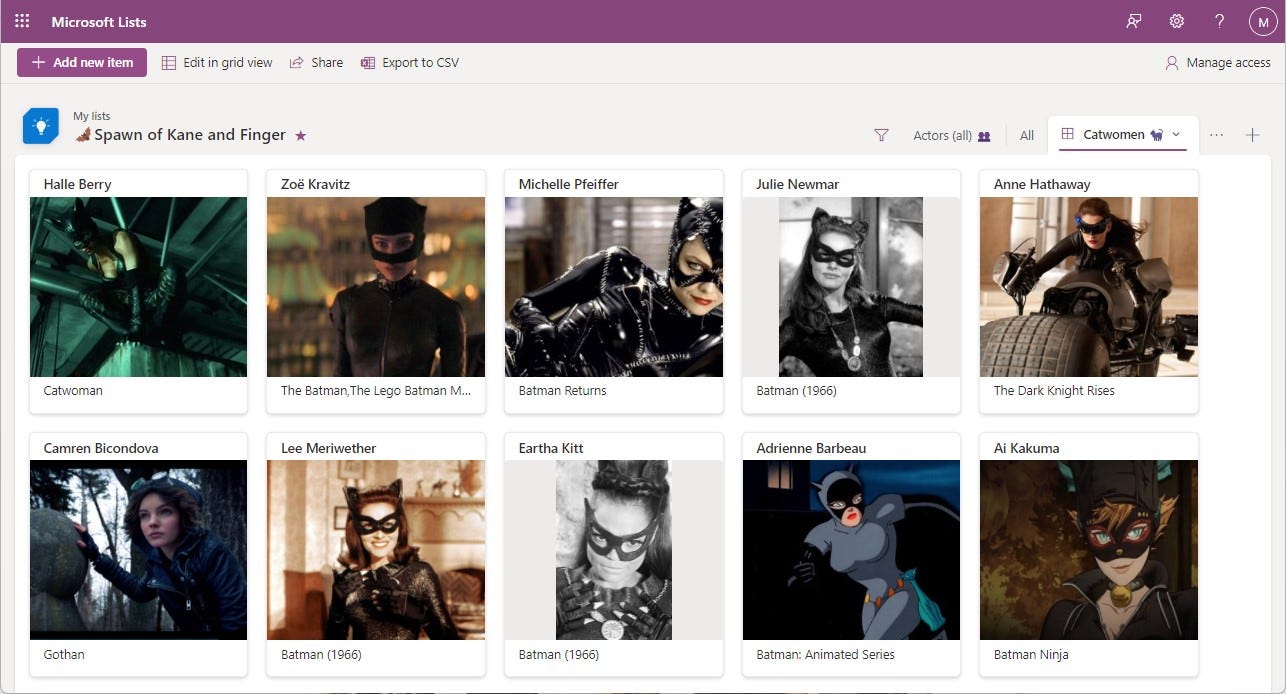This screenshot has width=1286, height=694.
Task: Click the Zoë Kravitz card title
Action: click(x=315, y=184)
